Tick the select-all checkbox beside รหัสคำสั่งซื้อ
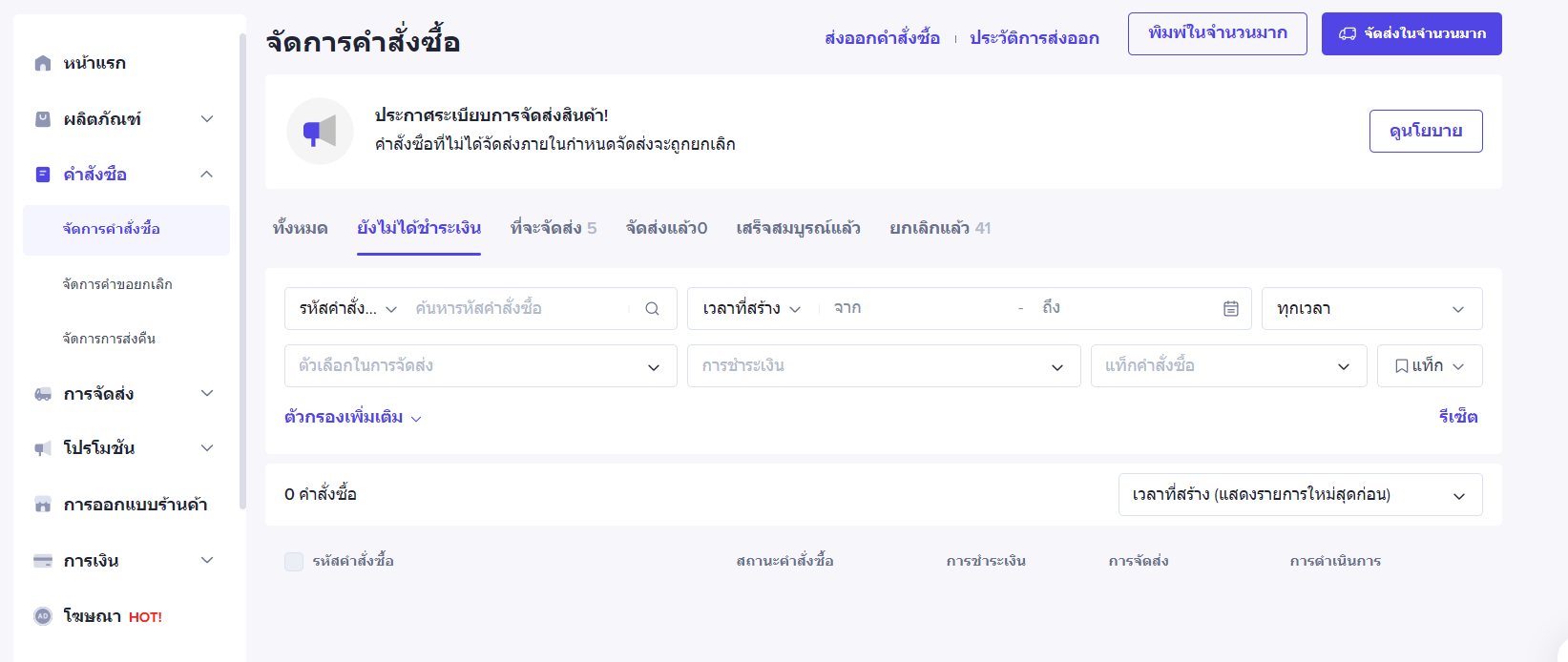 (294, 562)
